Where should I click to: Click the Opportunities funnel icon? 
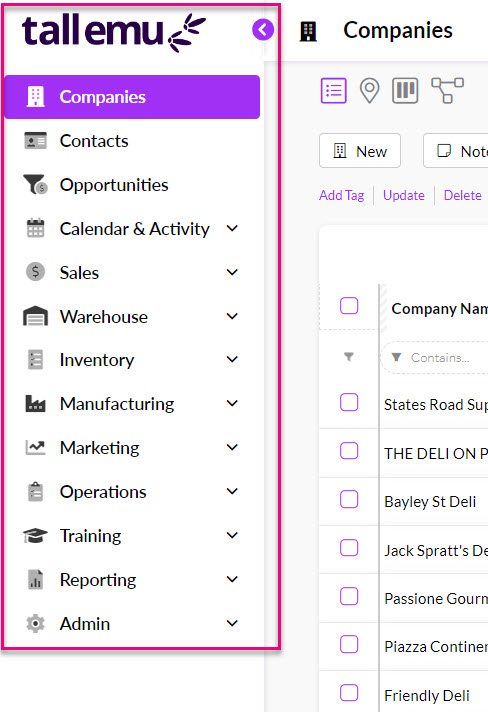pos(35,185)
